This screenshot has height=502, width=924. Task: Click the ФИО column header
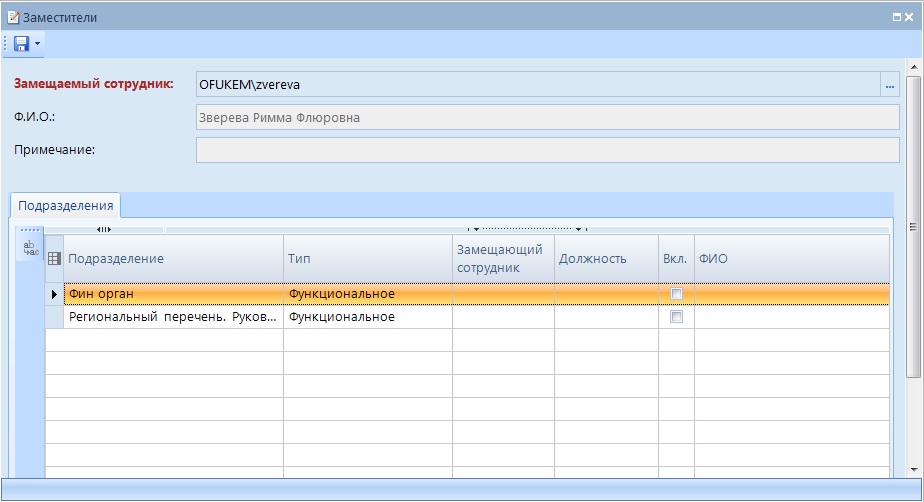[790, 259]
